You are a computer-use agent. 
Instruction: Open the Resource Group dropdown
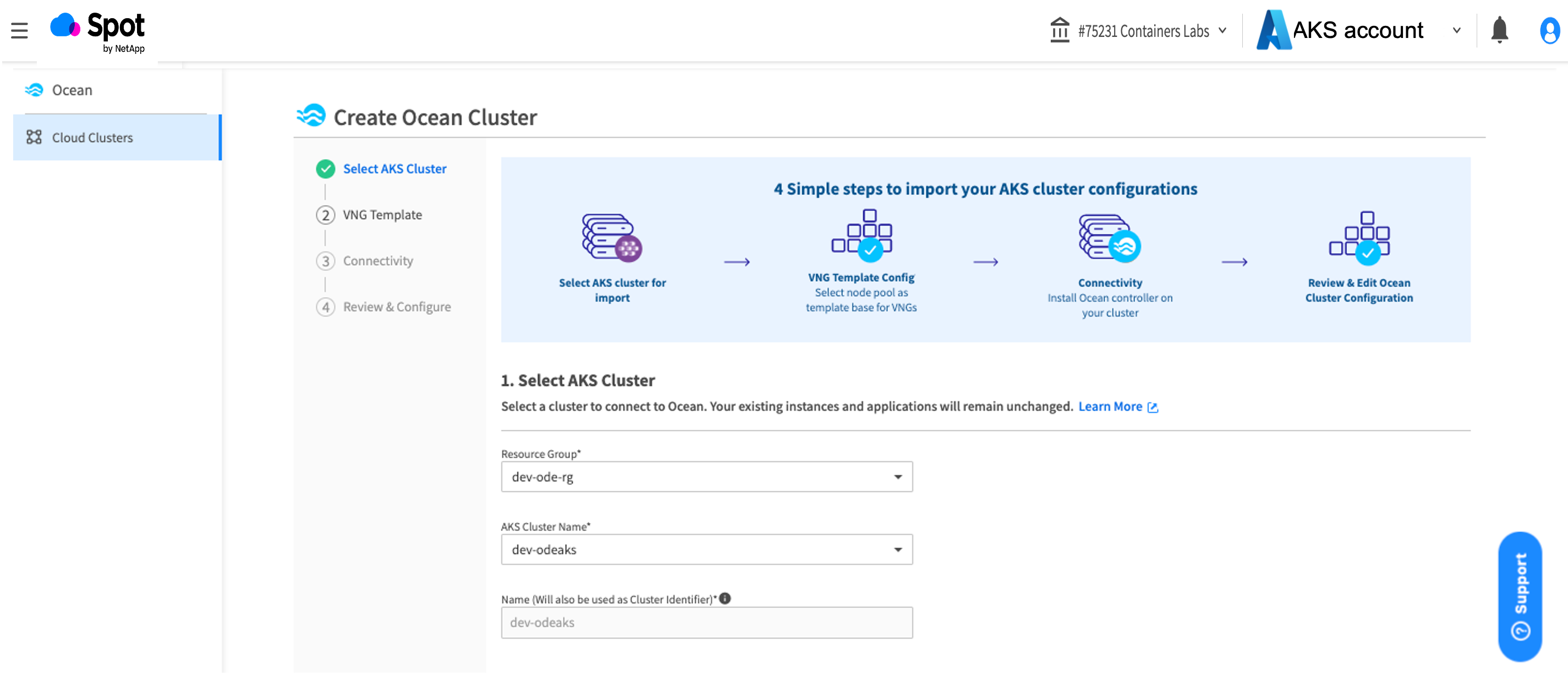point(706,477)
